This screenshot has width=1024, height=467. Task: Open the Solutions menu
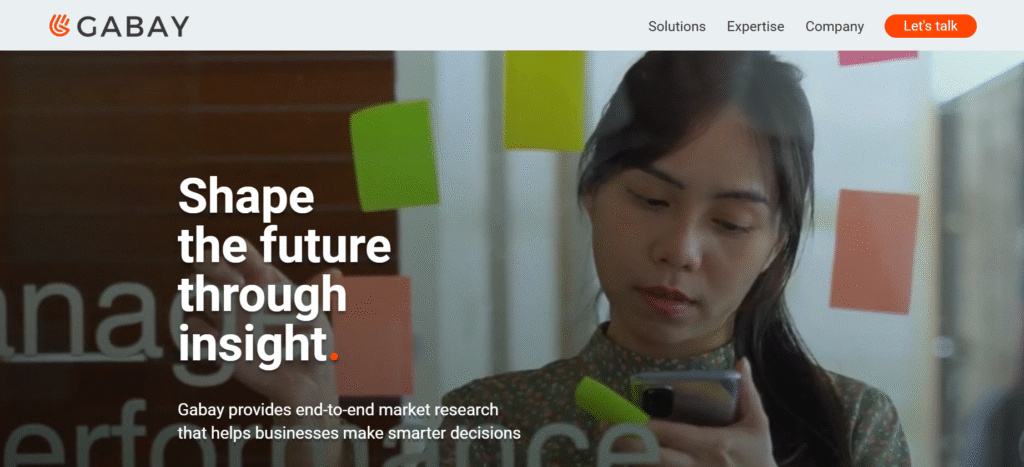click(677, 26)
